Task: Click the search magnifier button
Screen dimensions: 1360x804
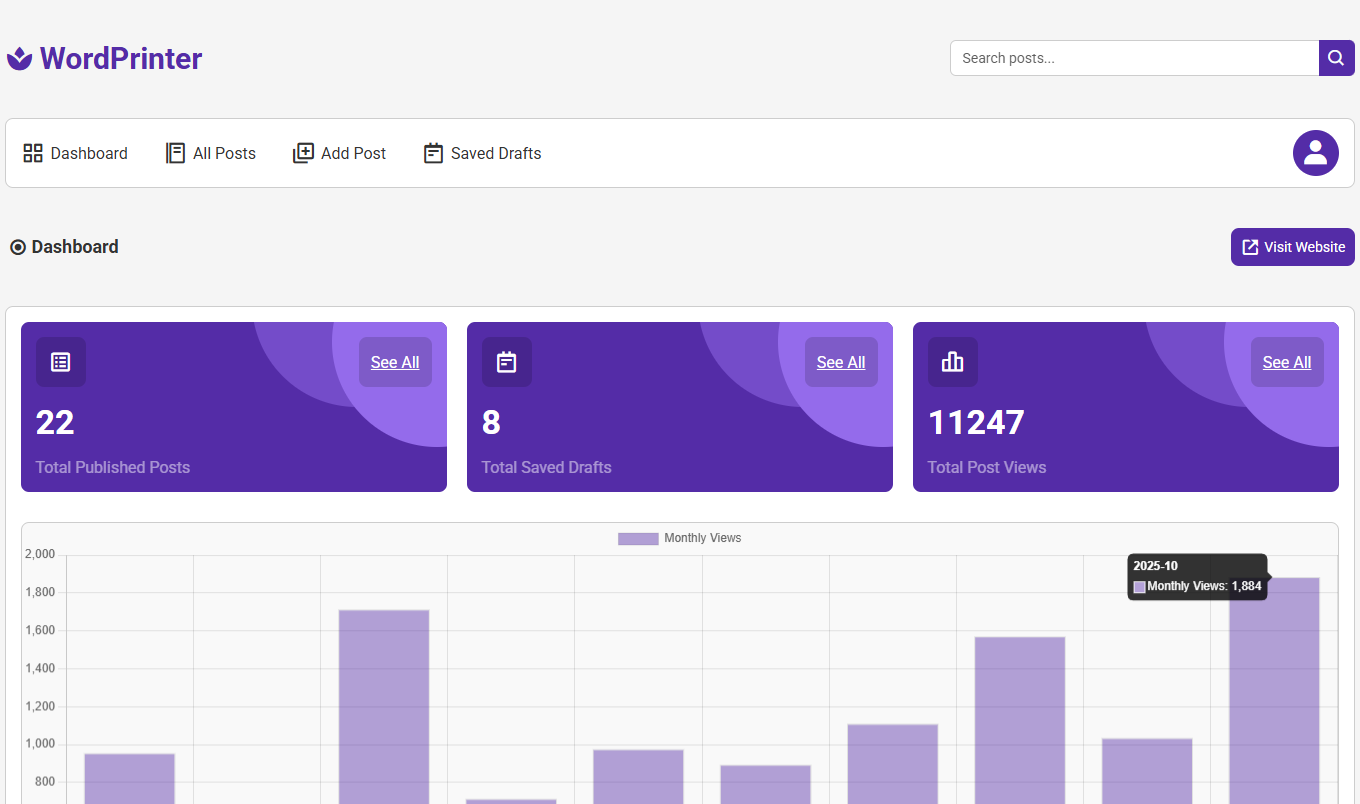Action: tap(1336, 58)
